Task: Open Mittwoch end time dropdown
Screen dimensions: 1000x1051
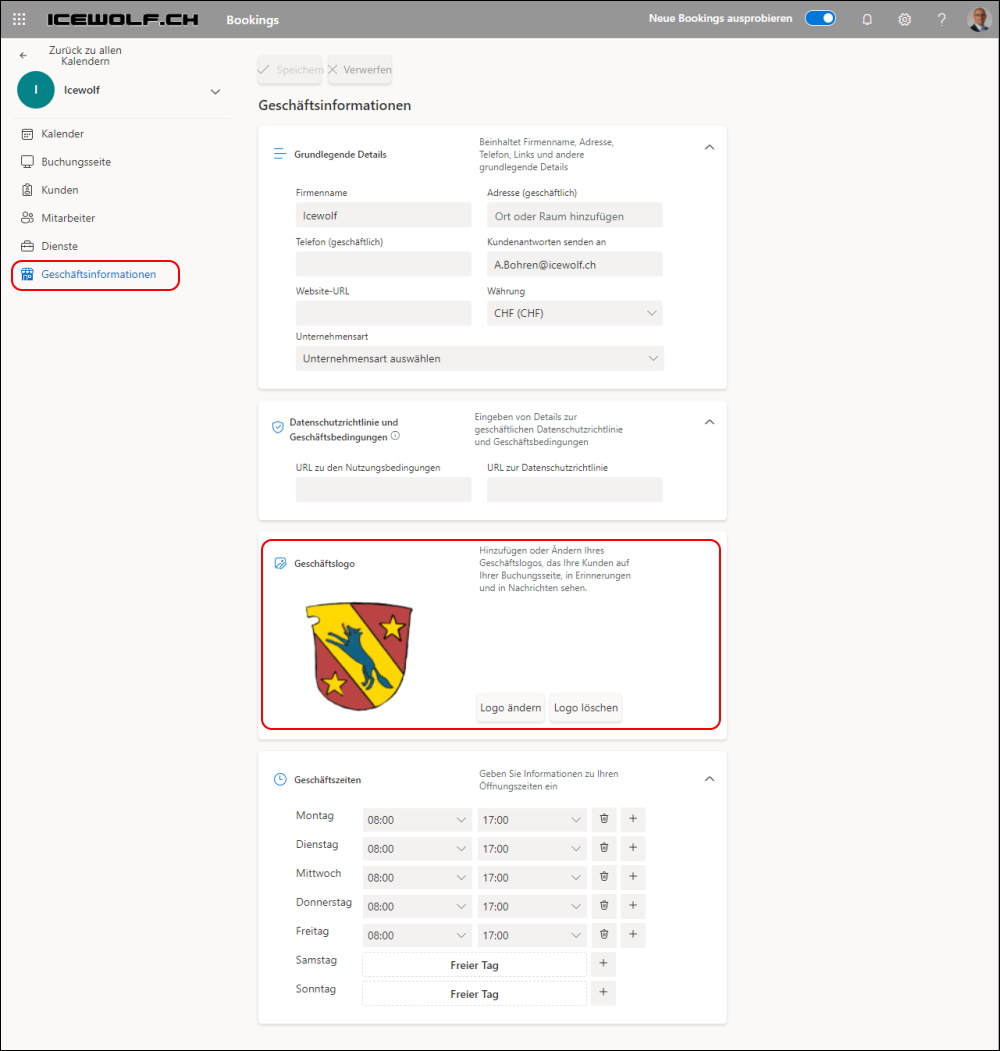Action: pyautogui.click(x=532, y=877)
